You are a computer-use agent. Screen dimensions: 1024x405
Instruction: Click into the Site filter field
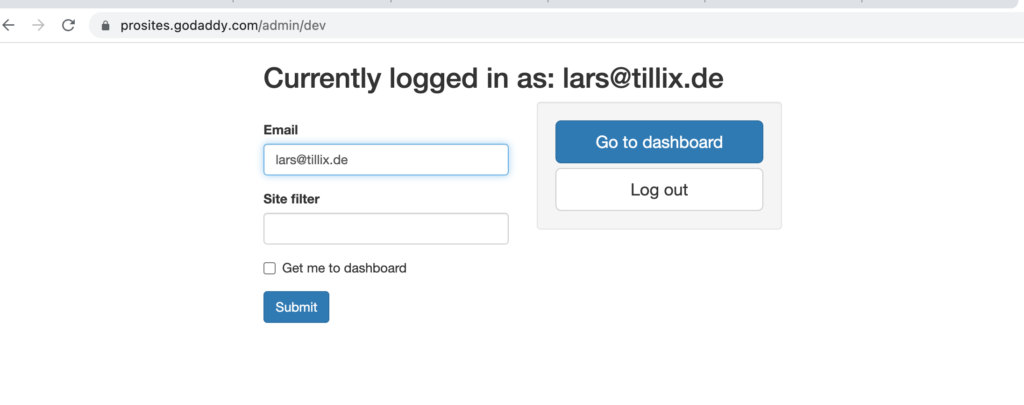tap(386, 229)
